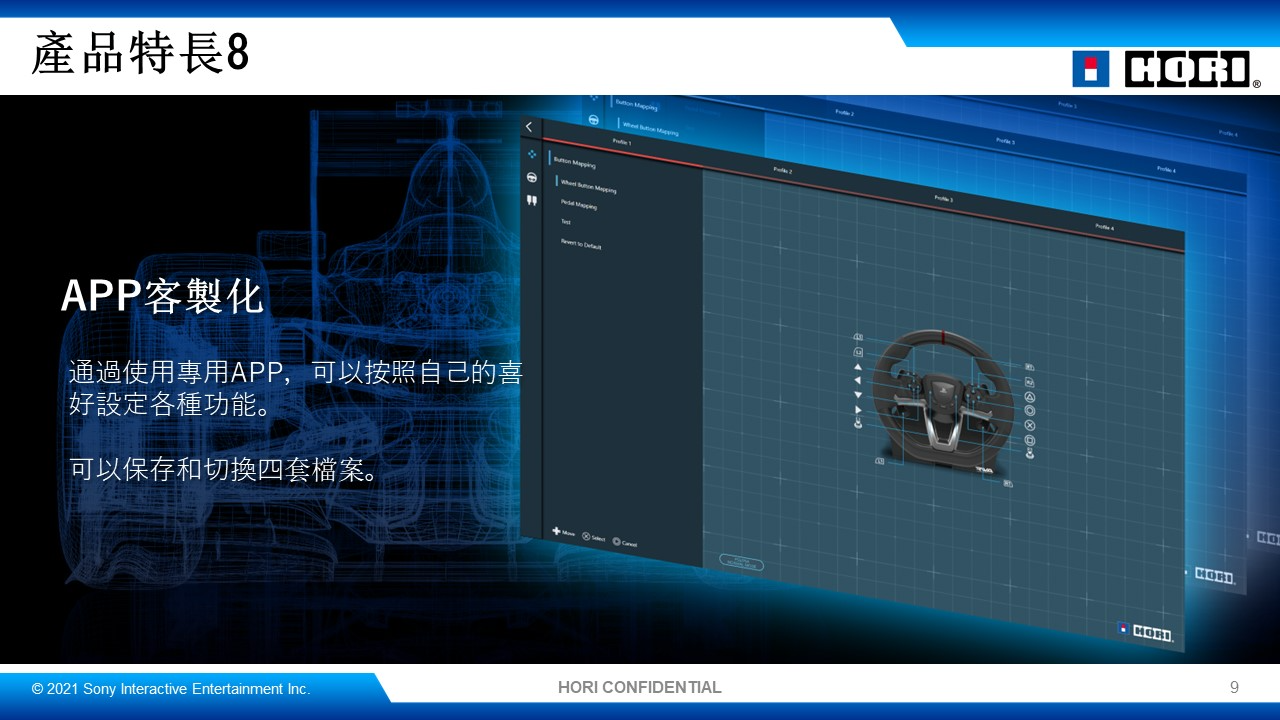Click the Select hint at bottom

(594, 538)
